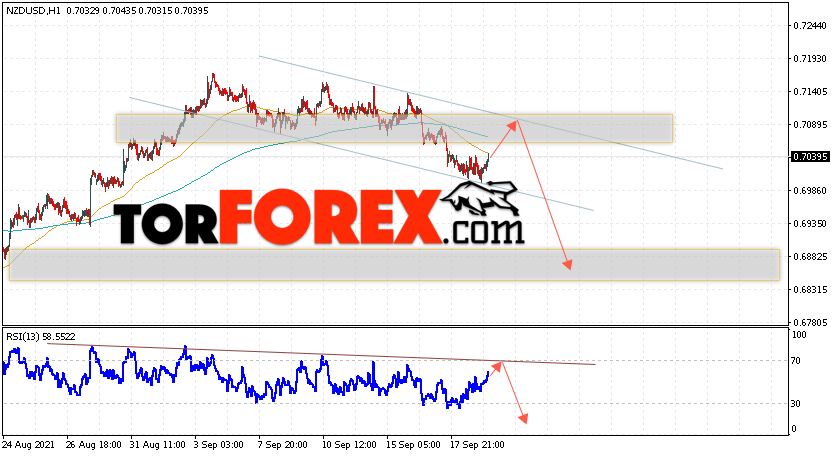Click the 7 Sep 20:00 time label
The height and width of the screenshot is (456, 834).
[283, 444]
